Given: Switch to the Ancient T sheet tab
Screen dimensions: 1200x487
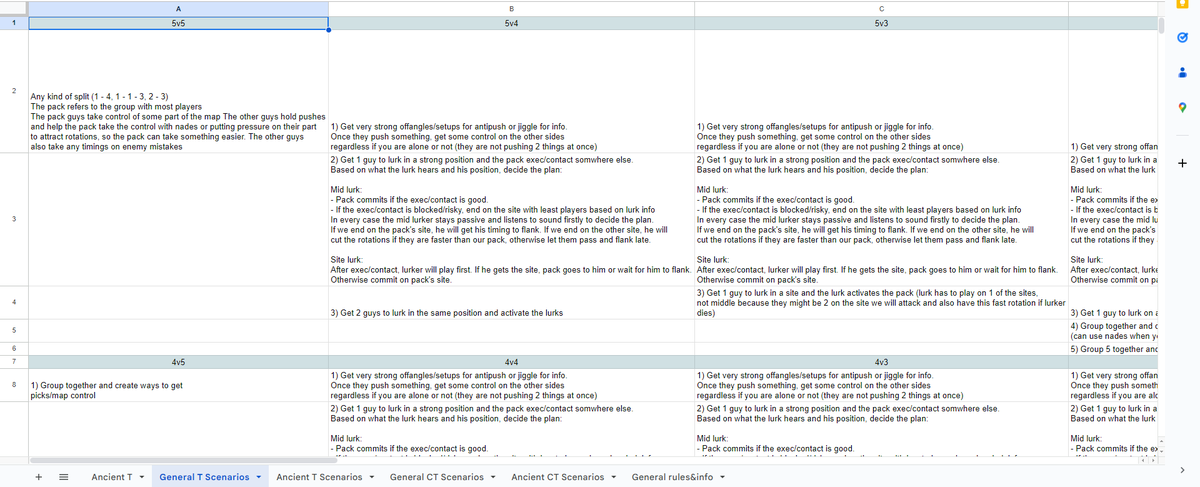Looking at the screenshot, I should pos(111,477).
